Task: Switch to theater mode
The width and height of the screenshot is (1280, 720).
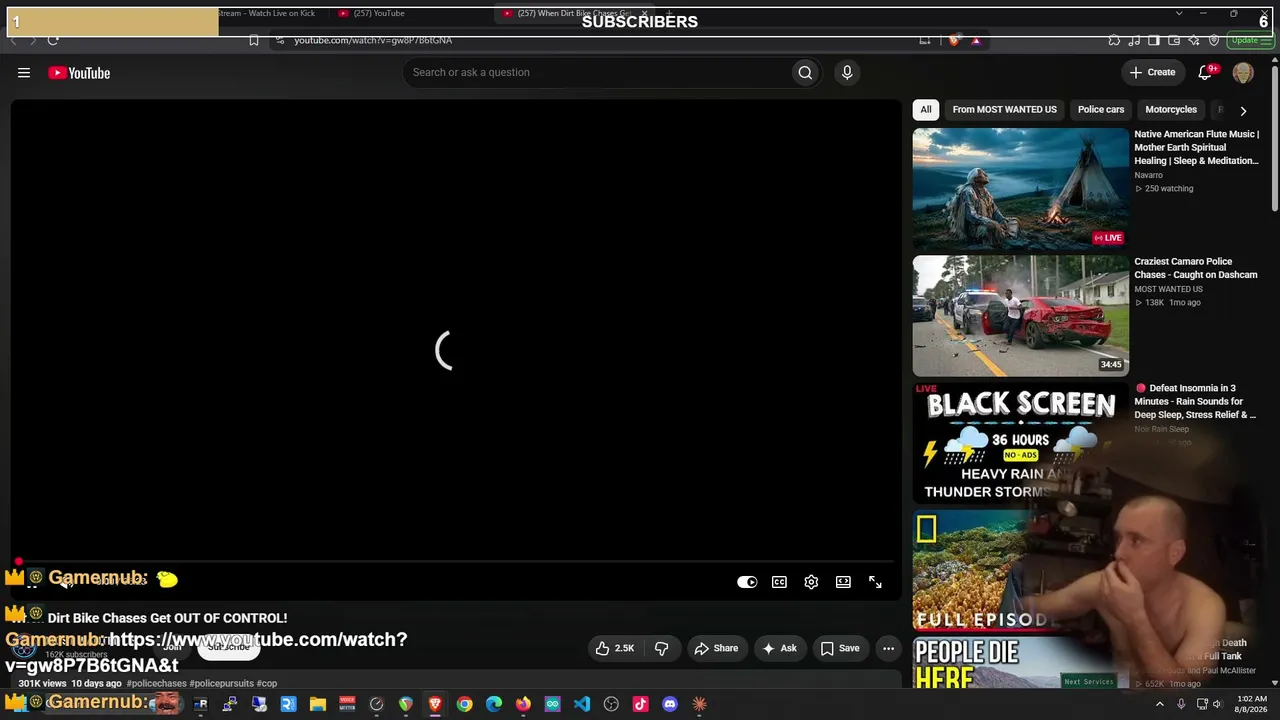Action: [x=843, y=582]
